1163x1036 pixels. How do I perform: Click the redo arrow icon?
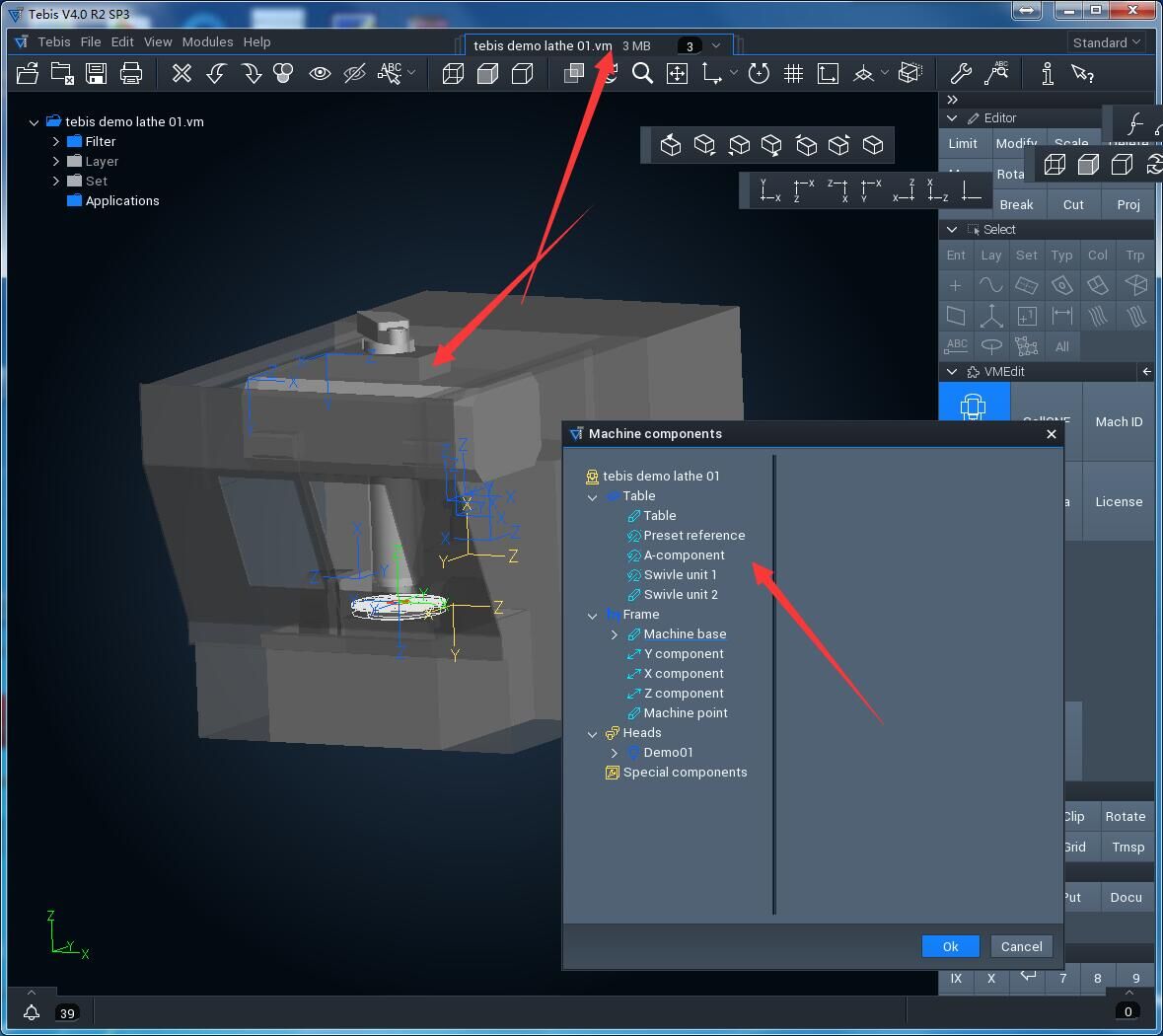click(252, 73)
